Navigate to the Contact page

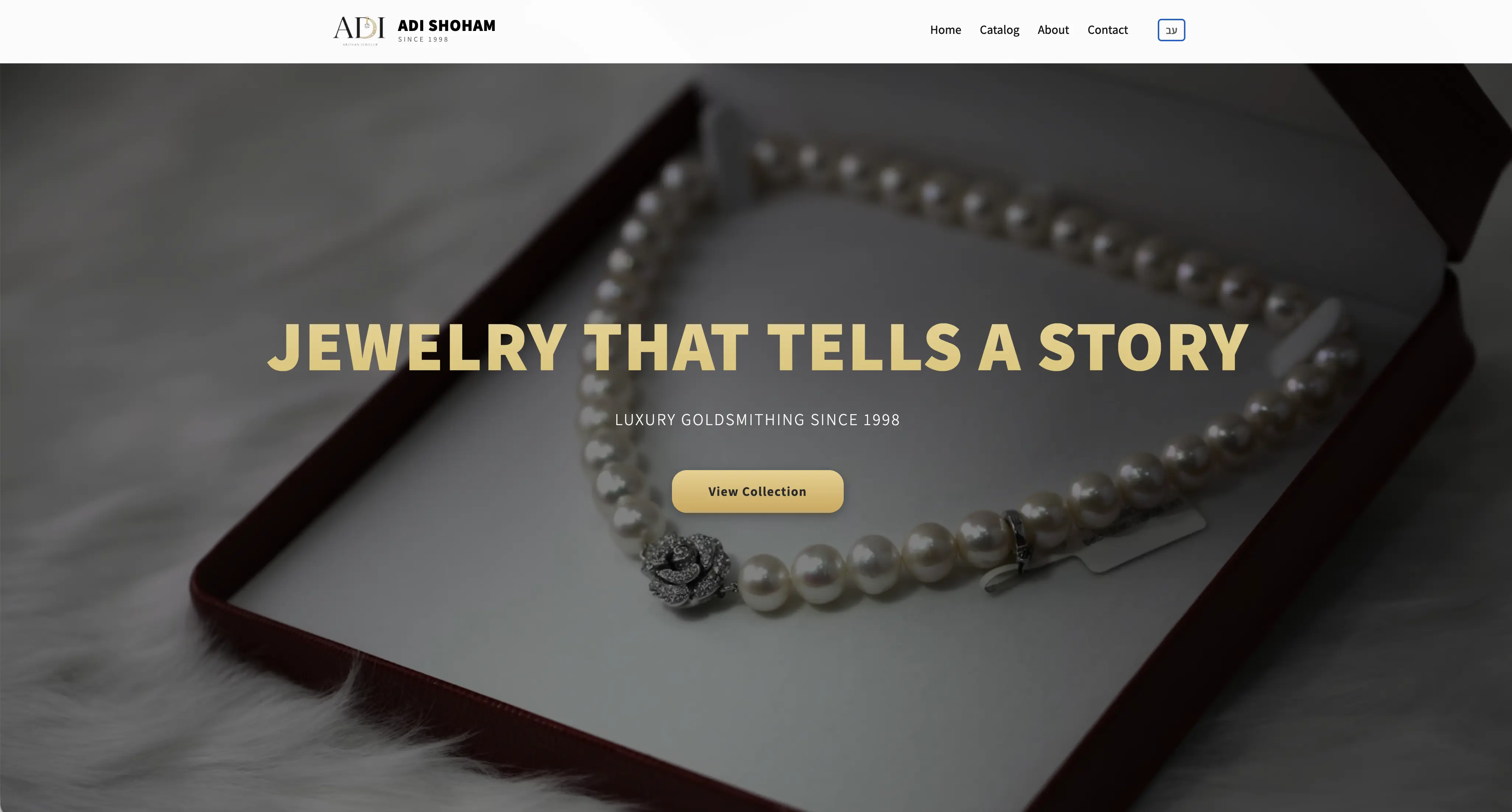1107,30
